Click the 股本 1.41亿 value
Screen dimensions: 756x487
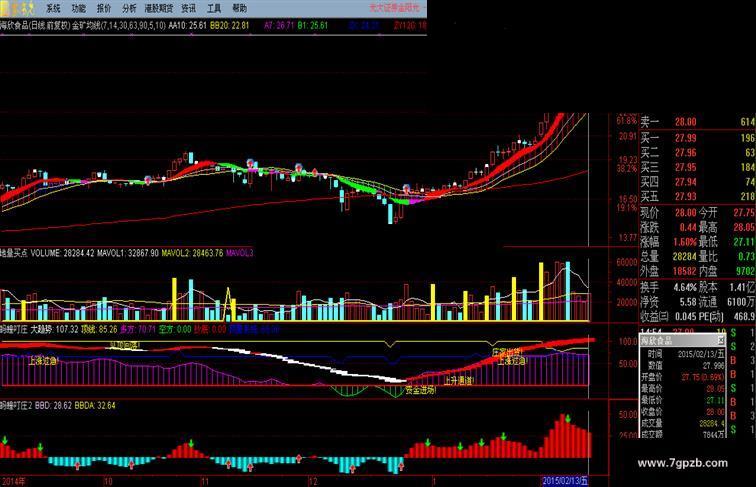pos(743,287)
